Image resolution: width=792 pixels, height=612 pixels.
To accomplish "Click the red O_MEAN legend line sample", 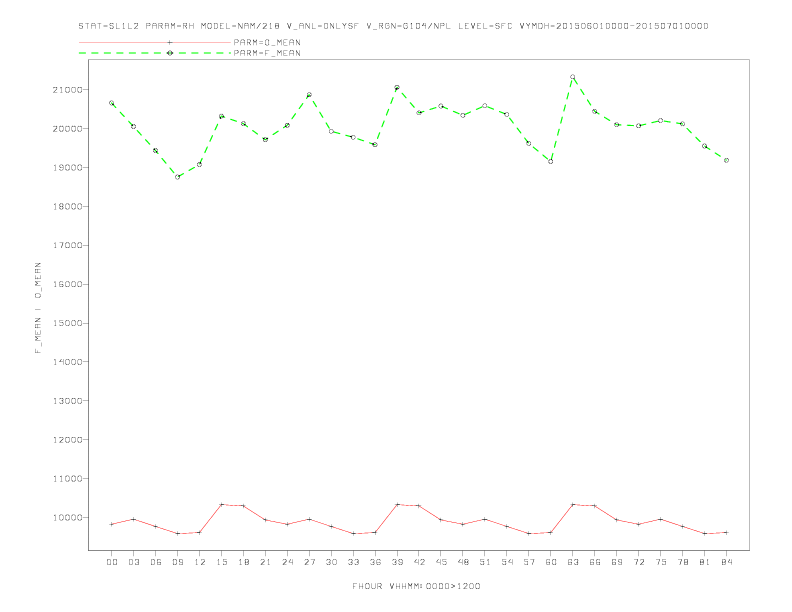I will pos(155,42).
